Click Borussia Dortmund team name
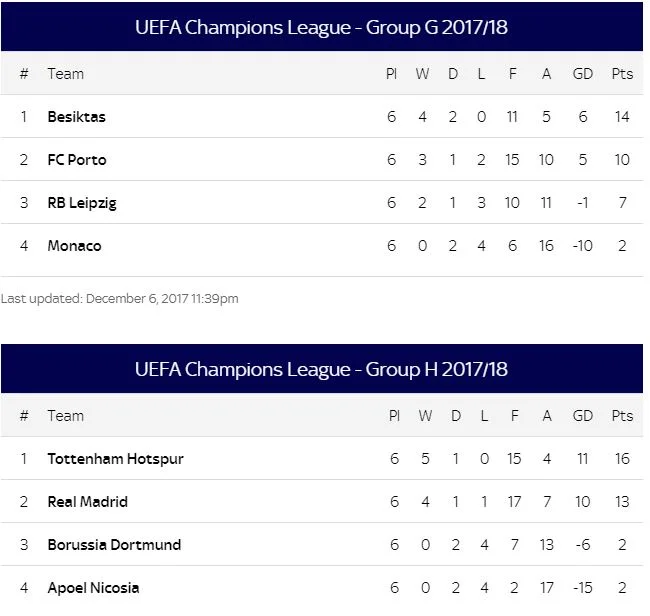 click(x=115, y=545)
